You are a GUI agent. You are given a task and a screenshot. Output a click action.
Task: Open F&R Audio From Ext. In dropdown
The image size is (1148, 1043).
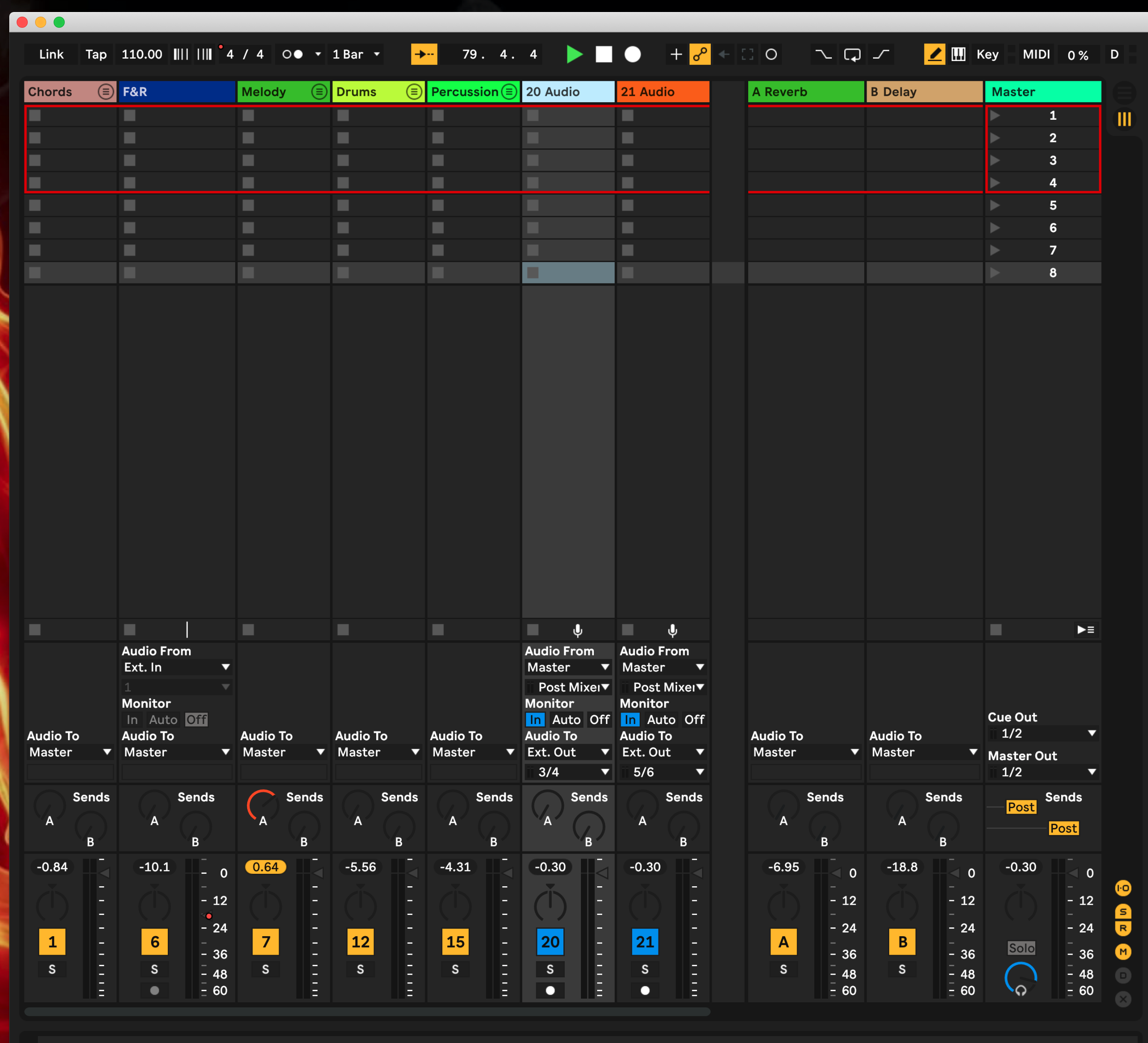pyautogui.click(x=177, y=667)
